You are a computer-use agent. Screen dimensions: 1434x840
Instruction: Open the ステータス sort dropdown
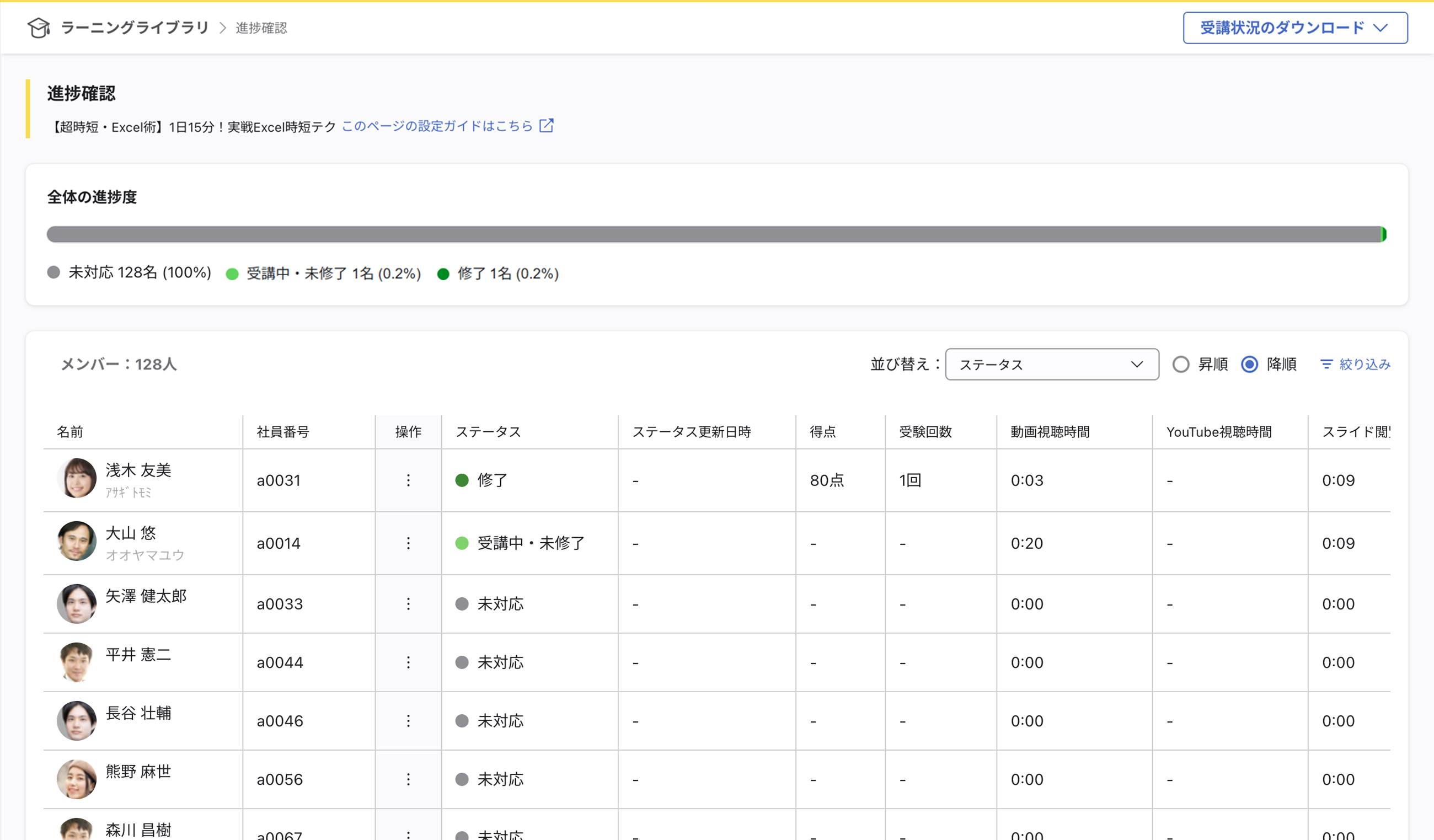click(x=1052, y=364)
